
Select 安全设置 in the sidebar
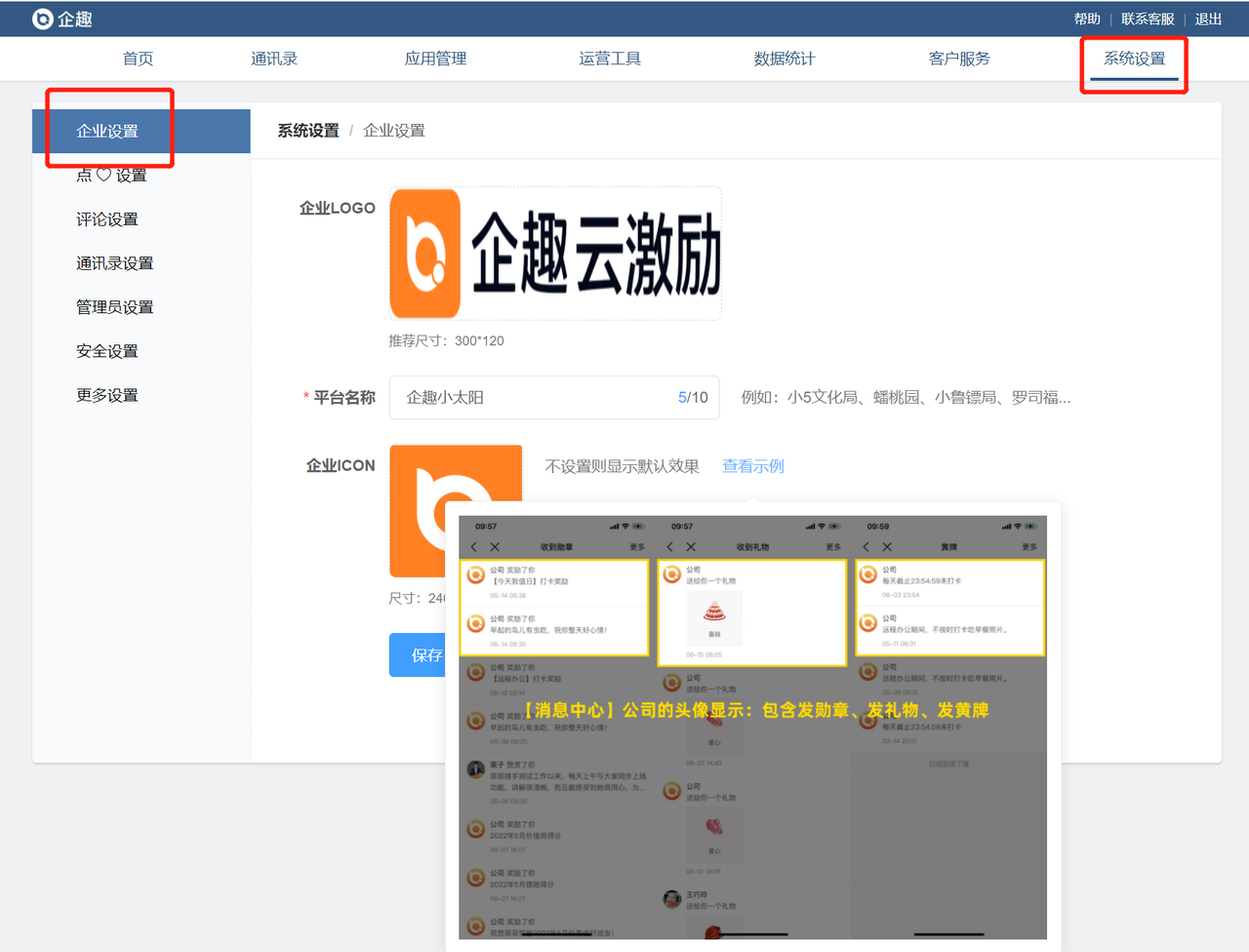(x=107, y=351)
